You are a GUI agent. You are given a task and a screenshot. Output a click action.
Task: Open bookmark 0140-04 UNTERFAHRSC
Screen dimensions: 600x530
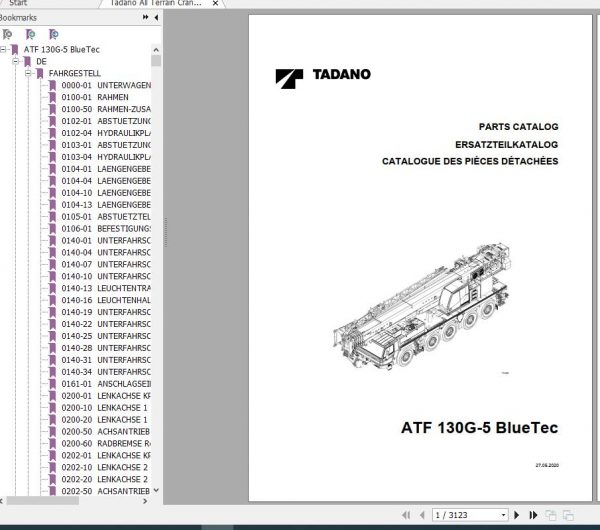click(106, 252)
